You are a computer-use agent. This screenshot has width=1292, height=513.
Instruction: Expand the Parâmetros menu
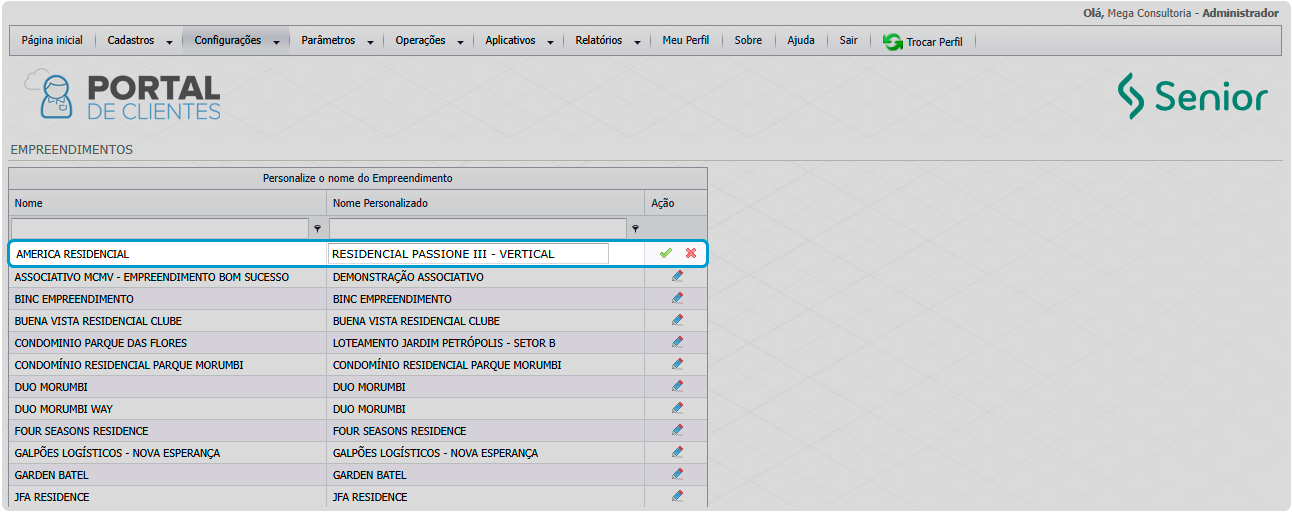coord(337,41)
